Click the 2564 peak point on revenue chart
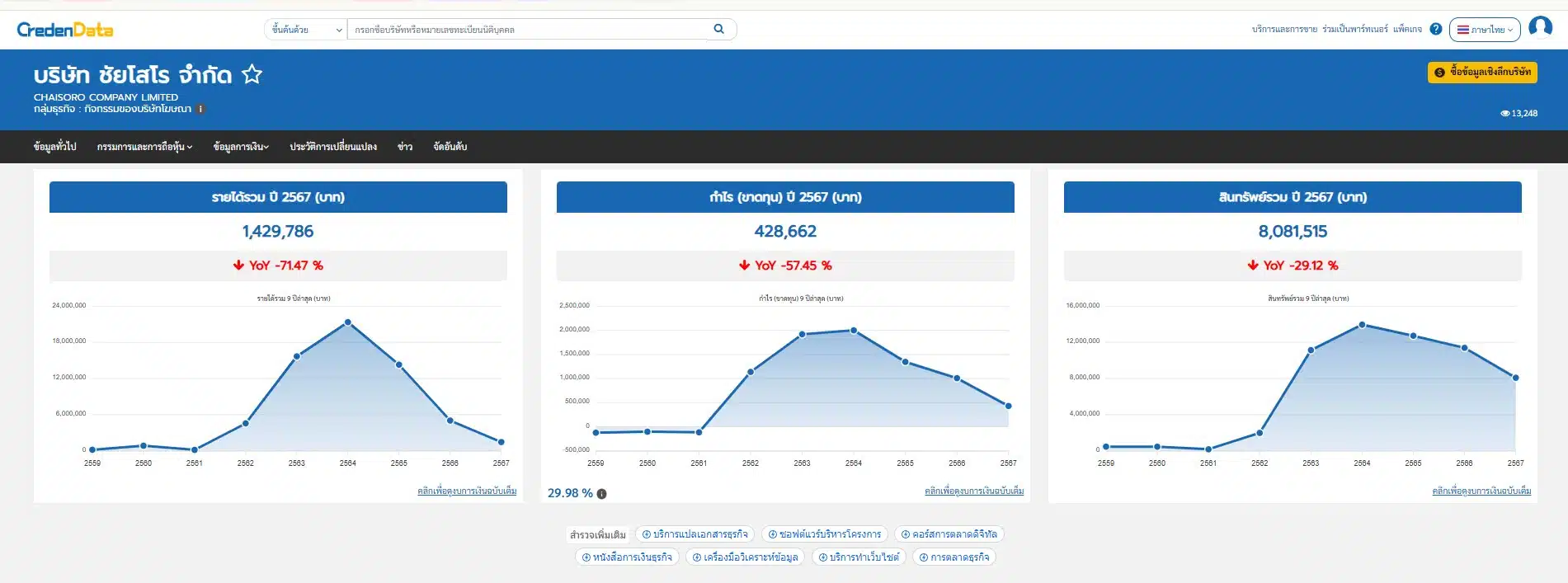Screen dimensions: 1568x583 pos(348,322)
